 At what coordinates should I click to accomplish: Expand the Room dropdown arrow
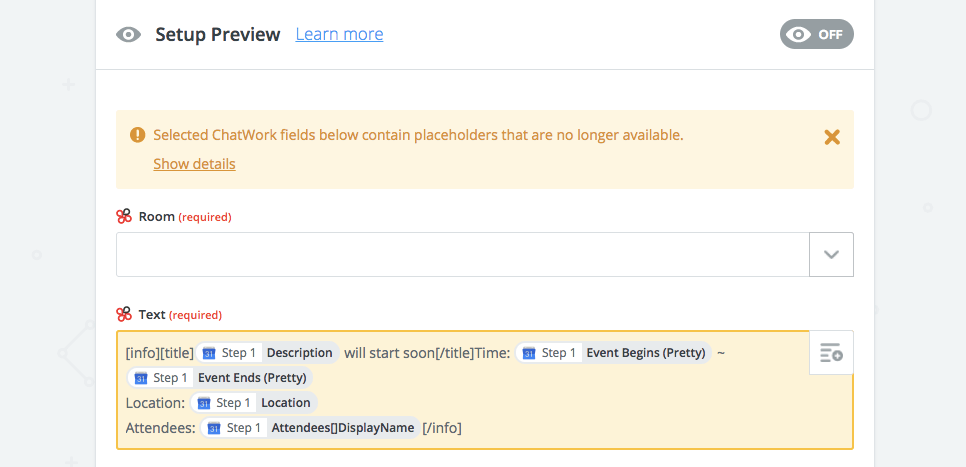coord(831,255)
